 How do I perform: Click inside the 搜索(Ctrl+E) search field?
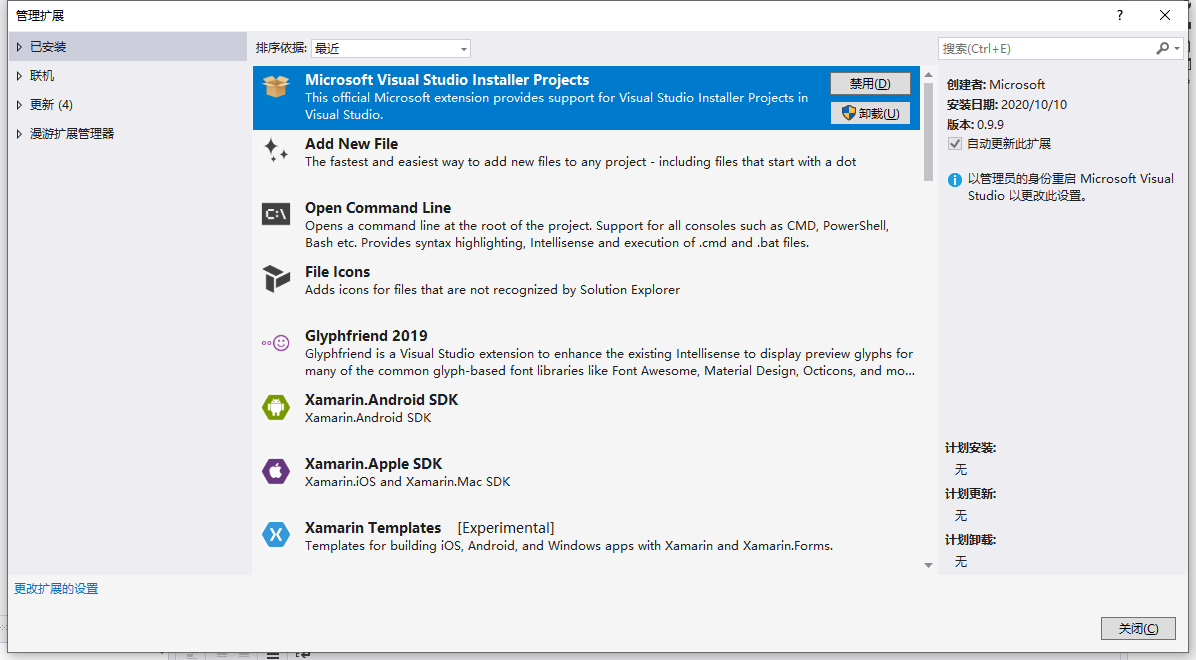(1040, 47)
